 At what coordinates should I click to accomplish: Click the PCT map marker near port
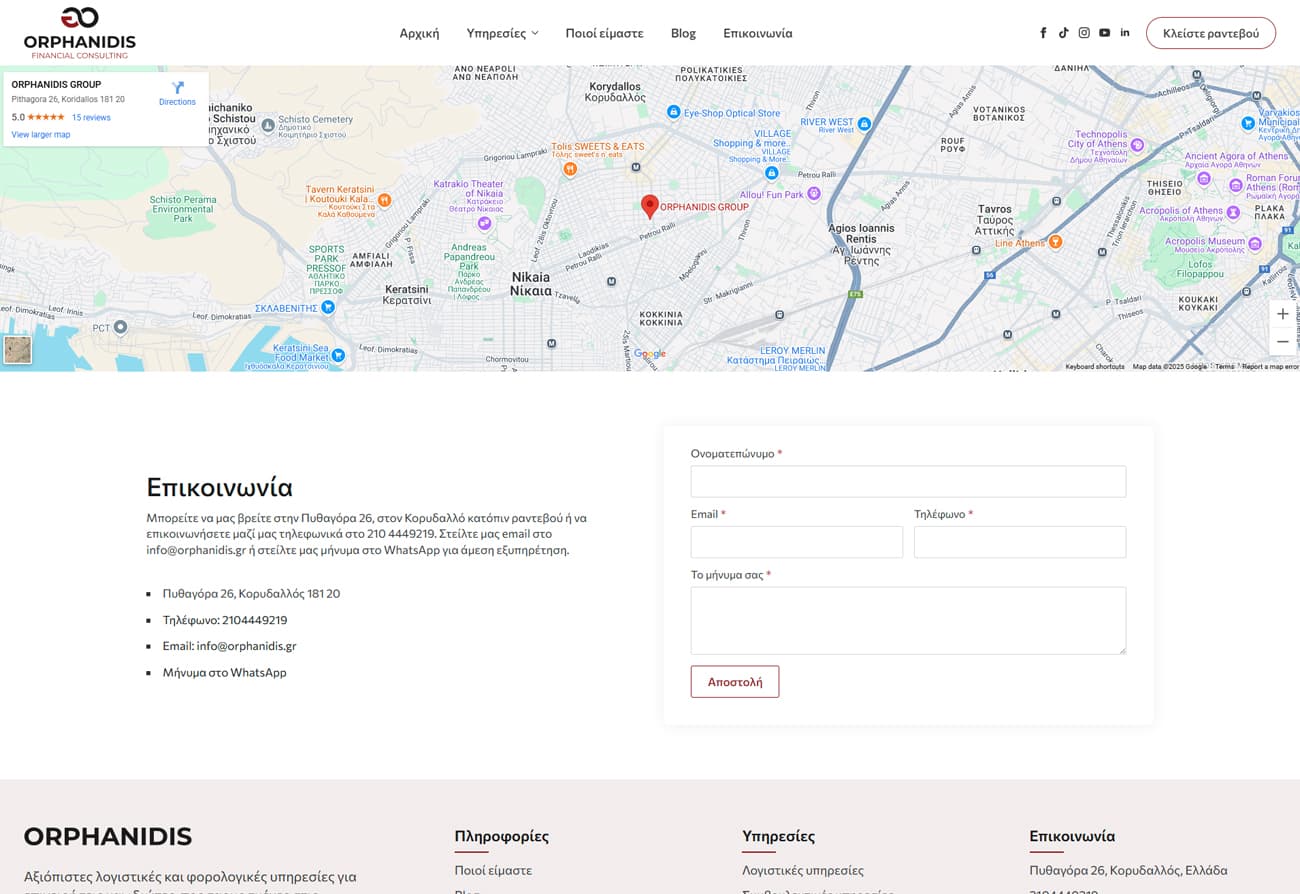pos(121,327)
